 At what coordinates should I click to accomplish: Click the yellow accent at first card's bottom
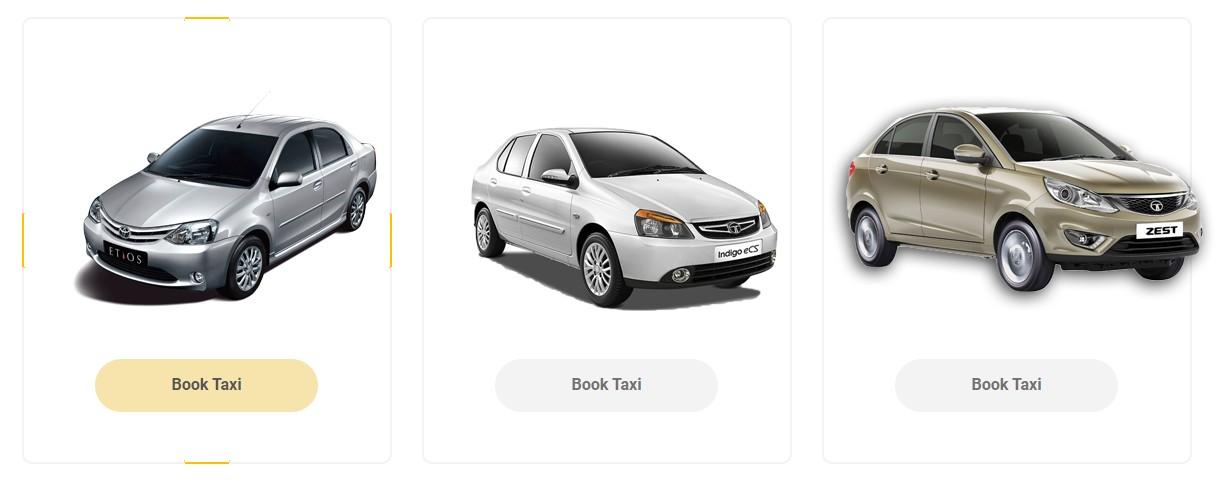pos(207,462)
